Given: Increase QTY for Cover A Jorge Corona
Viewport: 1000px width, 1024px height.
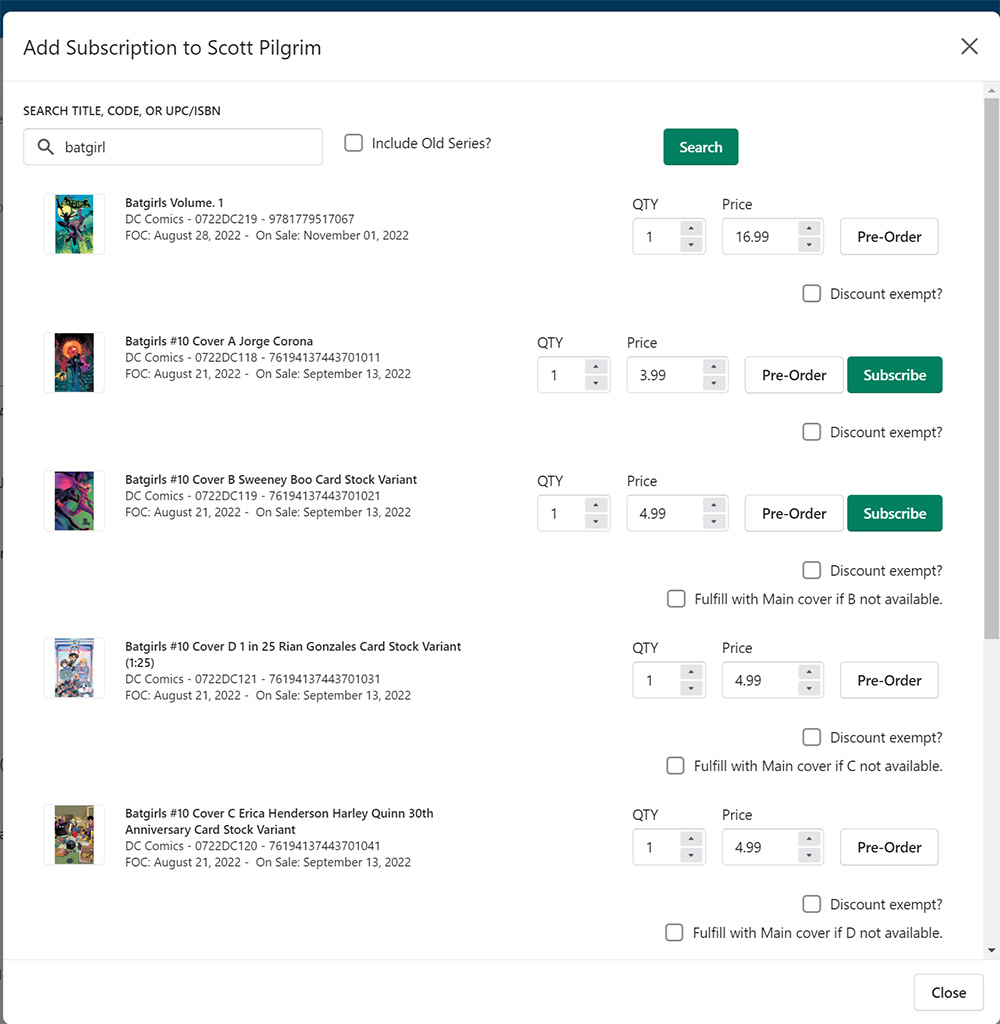Looking at the screenshot, I should click(x=596, y=366).
